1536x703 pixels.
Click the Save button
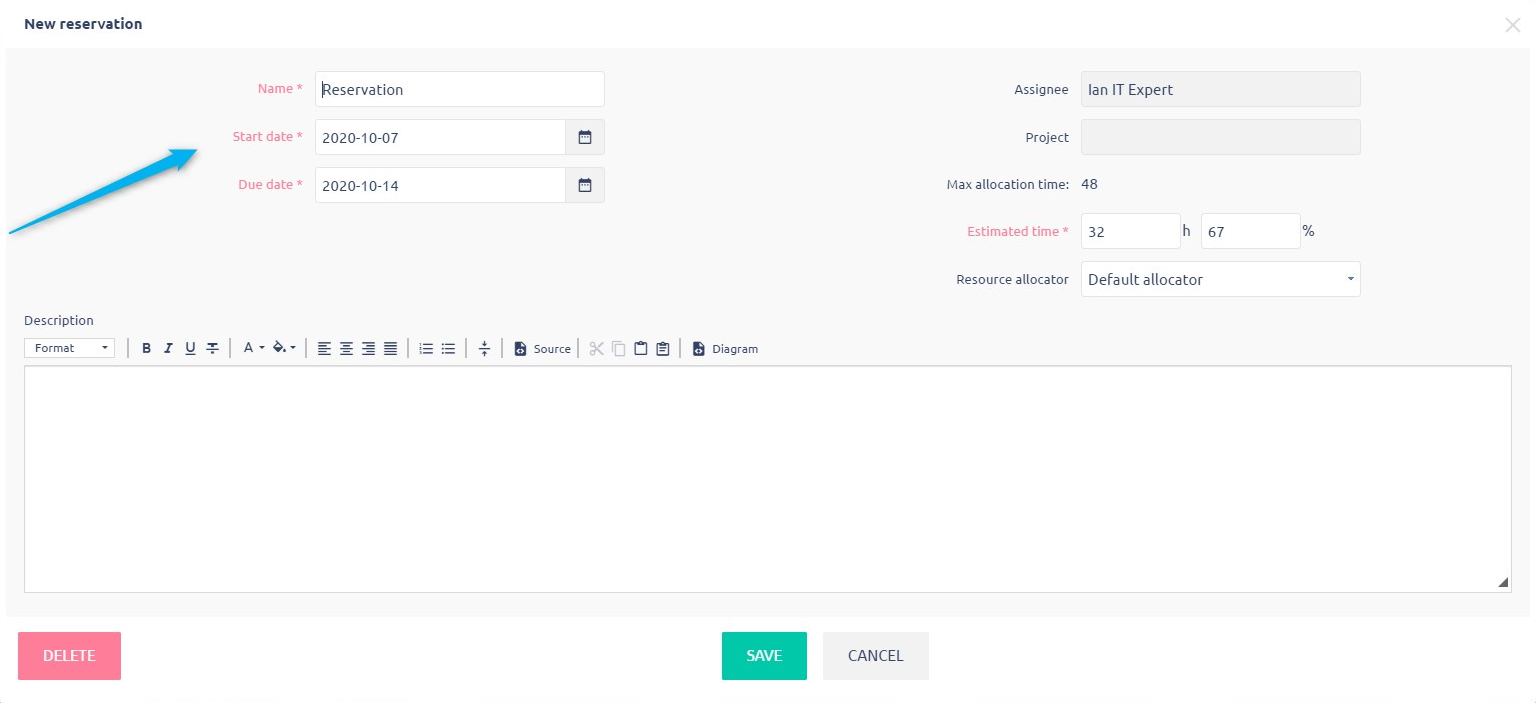(x=764, y=656)
